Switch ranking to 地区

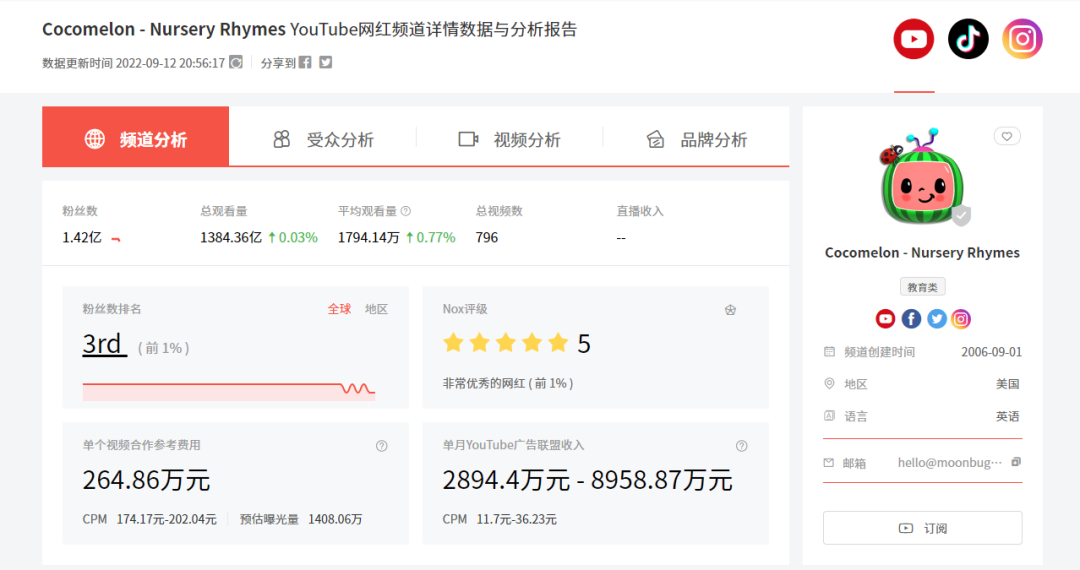(376, 309)
